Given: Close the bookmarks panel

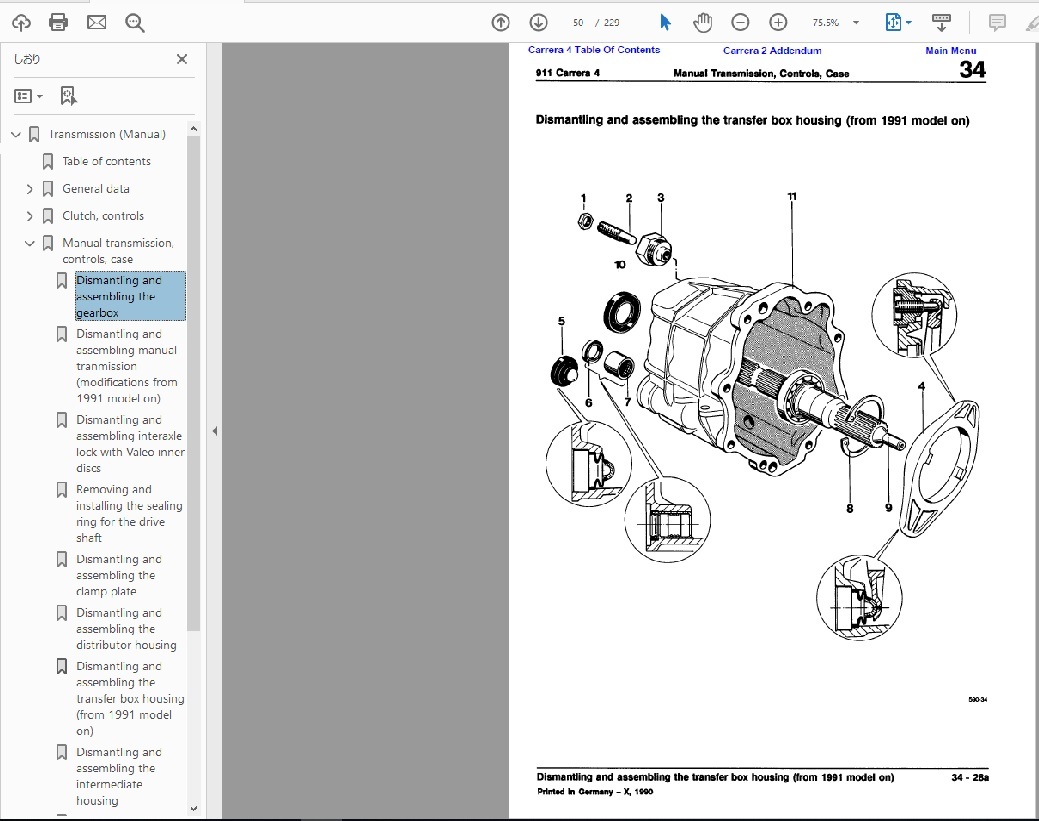Looking at the screenshot, I should pyautogui.click(x=182, y=59).
